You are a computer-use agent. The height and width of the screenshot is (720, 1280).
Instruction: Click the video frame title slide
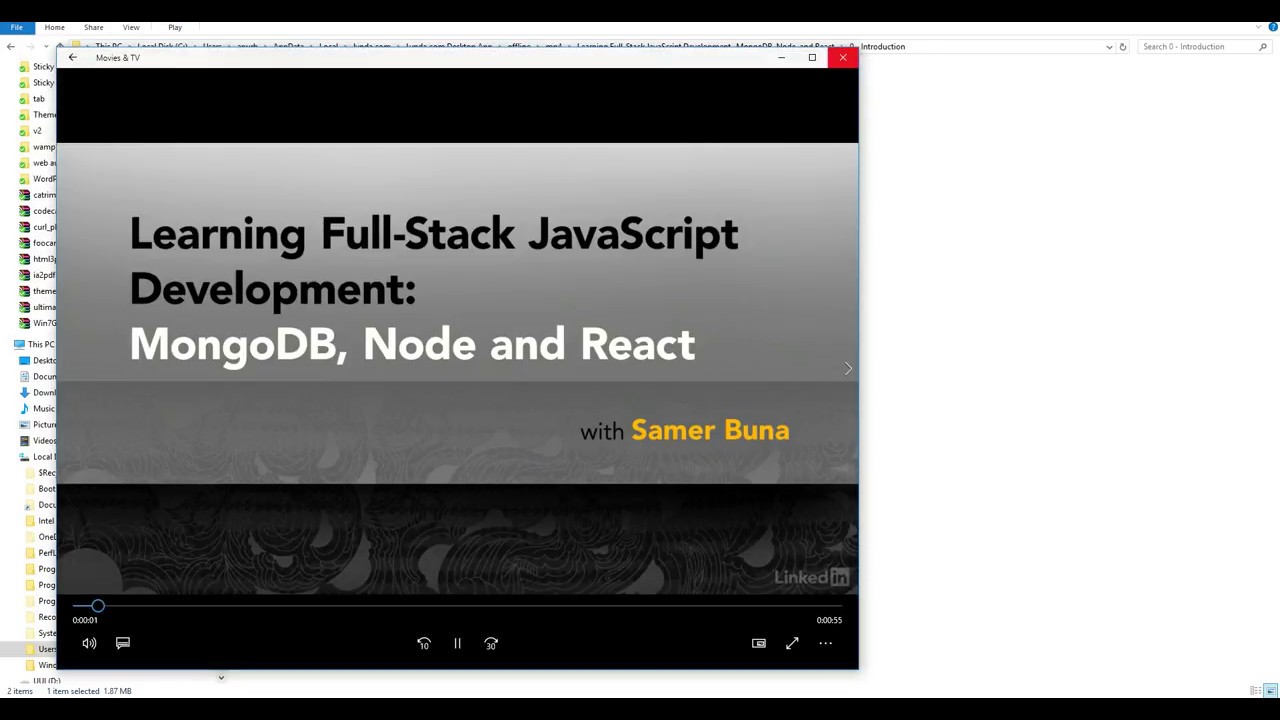457,369
